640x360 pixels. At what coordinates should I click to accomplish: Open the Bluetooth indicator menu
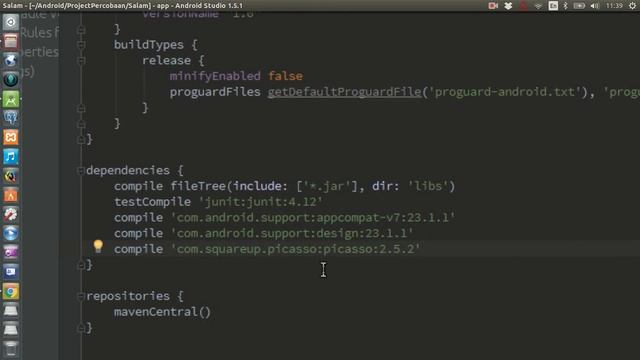566,6
